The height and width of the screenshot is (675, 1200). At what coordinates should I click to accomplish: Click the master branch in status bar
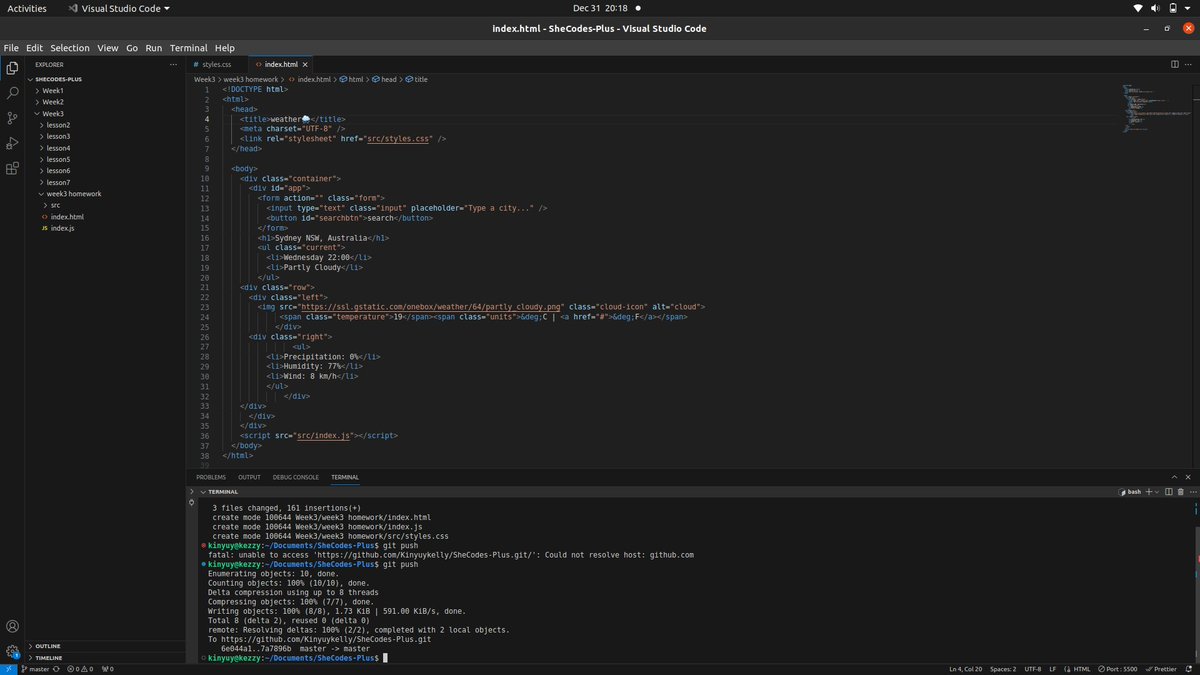pyautogui.click(x=35, y=669)
